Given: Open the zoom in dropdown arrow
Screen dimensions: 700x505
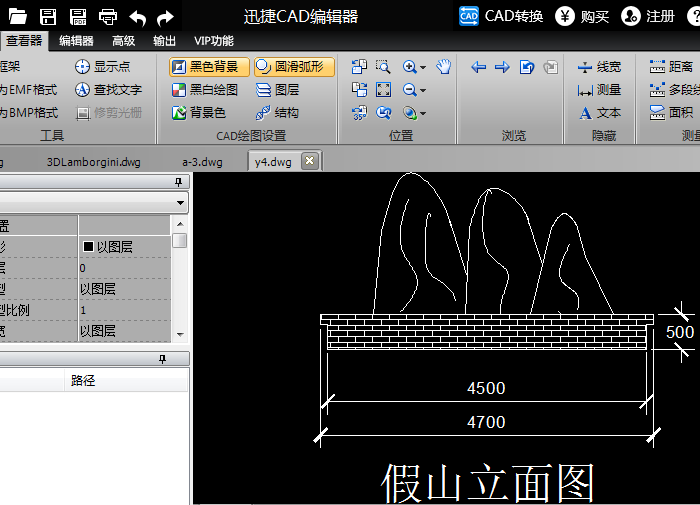Looking at the screenshot, I should (x=423, y=67).
